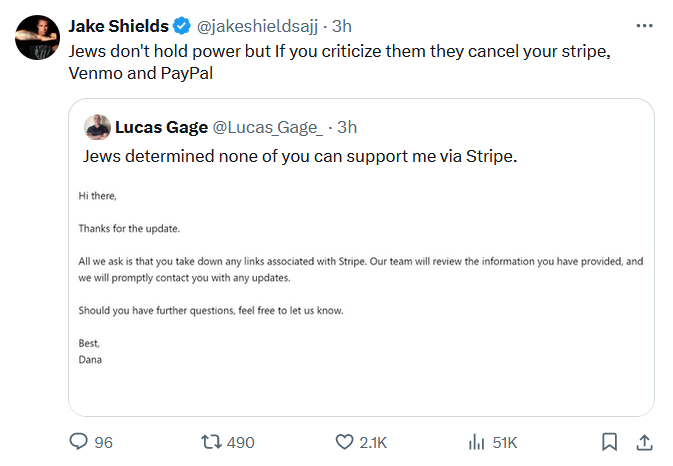The width and height of the screenshot is (673, 466).
Task: Click the reply speech bubble icon
Action: coord(79,442)
